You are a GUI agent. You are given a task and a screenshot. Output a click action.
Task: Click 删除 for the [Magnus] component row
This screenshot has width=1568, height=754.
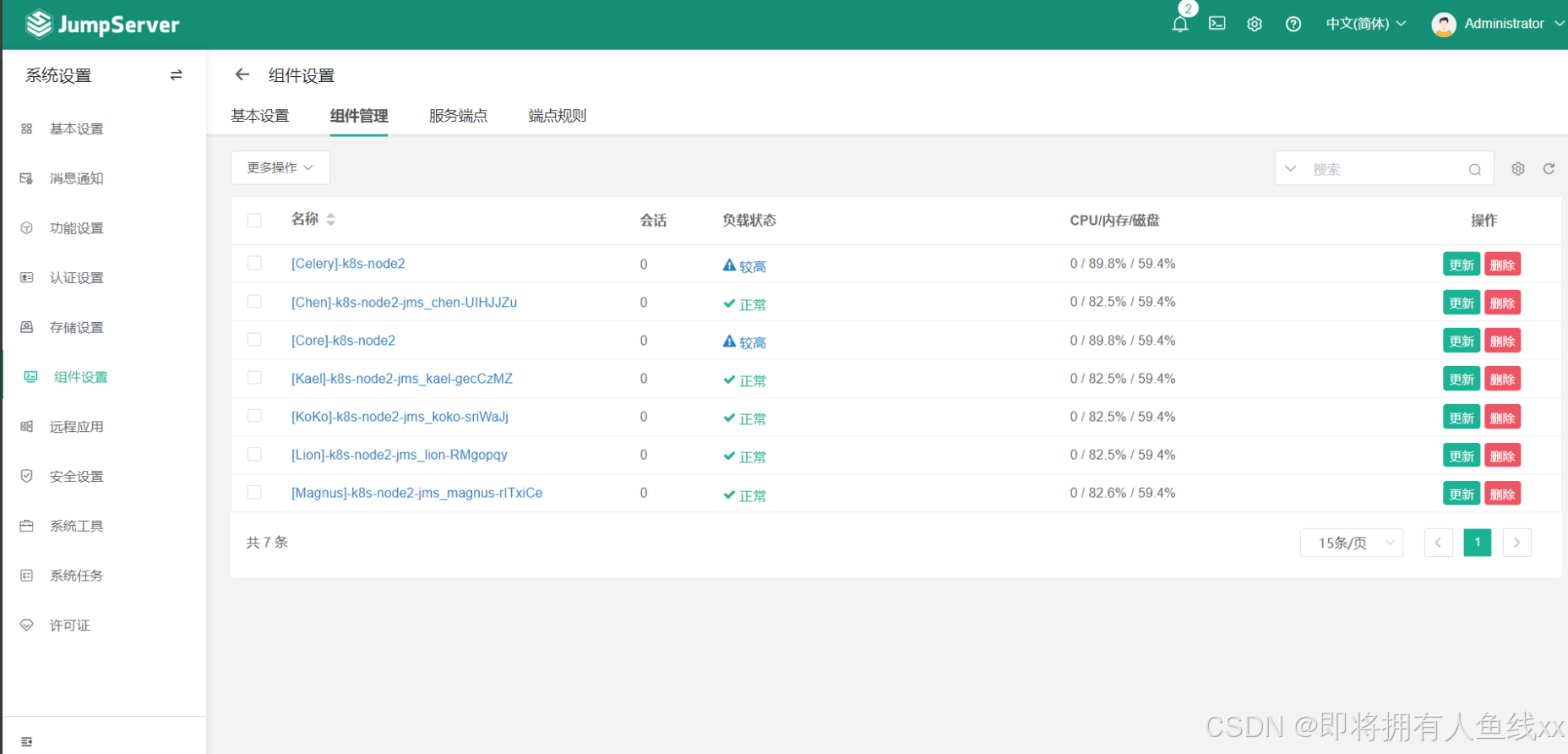1502,494
